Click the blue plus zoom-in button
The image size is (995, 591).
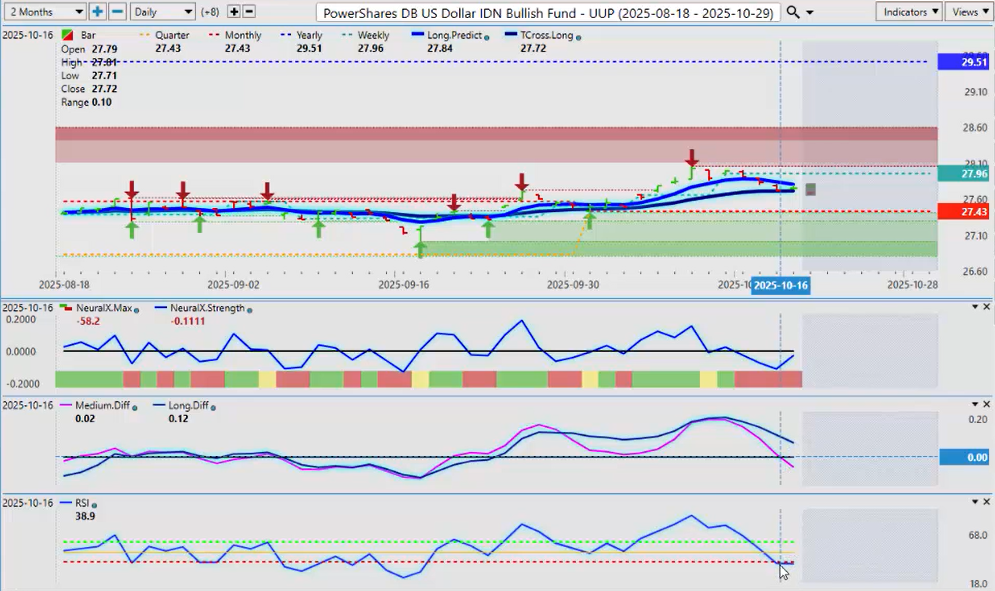click(97, 11)
